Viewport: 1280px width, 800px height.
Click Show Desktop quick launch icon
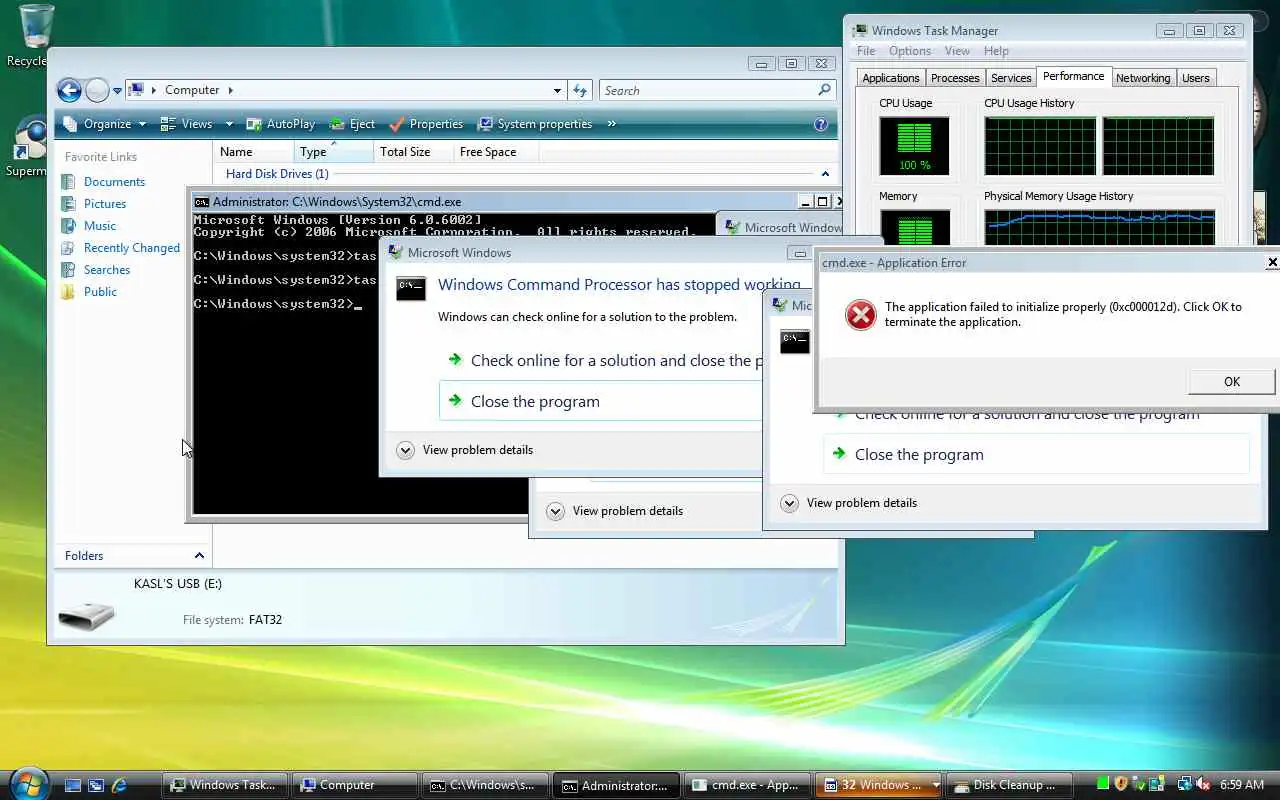(72, 785)
